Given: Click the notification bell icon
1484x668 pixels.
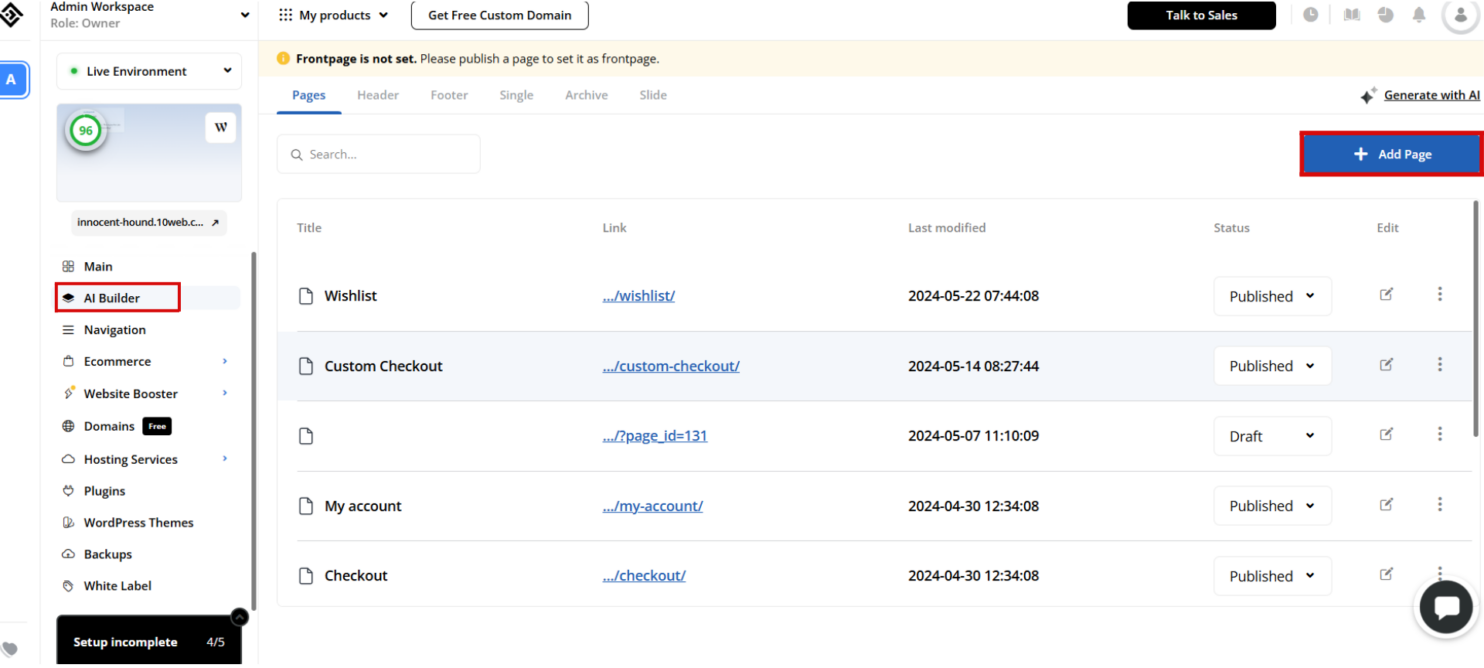Looking at the screenshot, I should click(x=1418, y=15).
